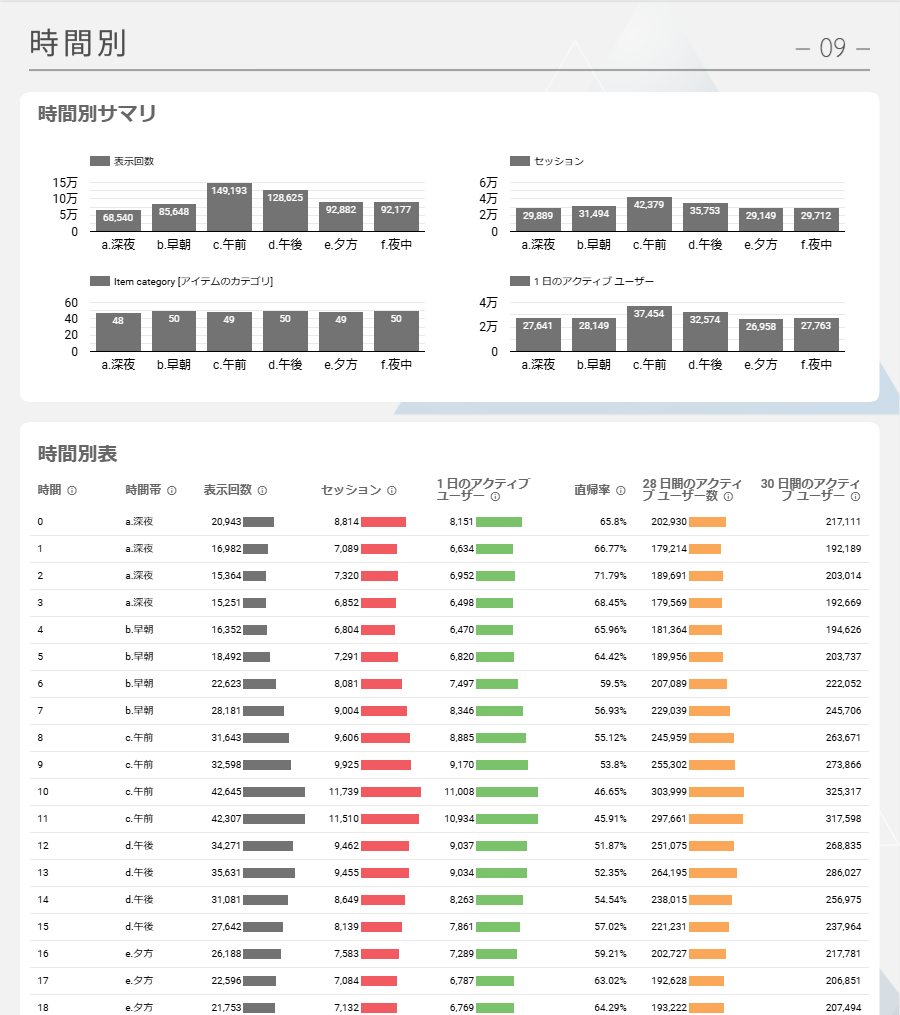The height and width of the screenshot is (1015, 900).
Task: Click the 217,111 cell in hour 0 row
Action: [843, 522]
